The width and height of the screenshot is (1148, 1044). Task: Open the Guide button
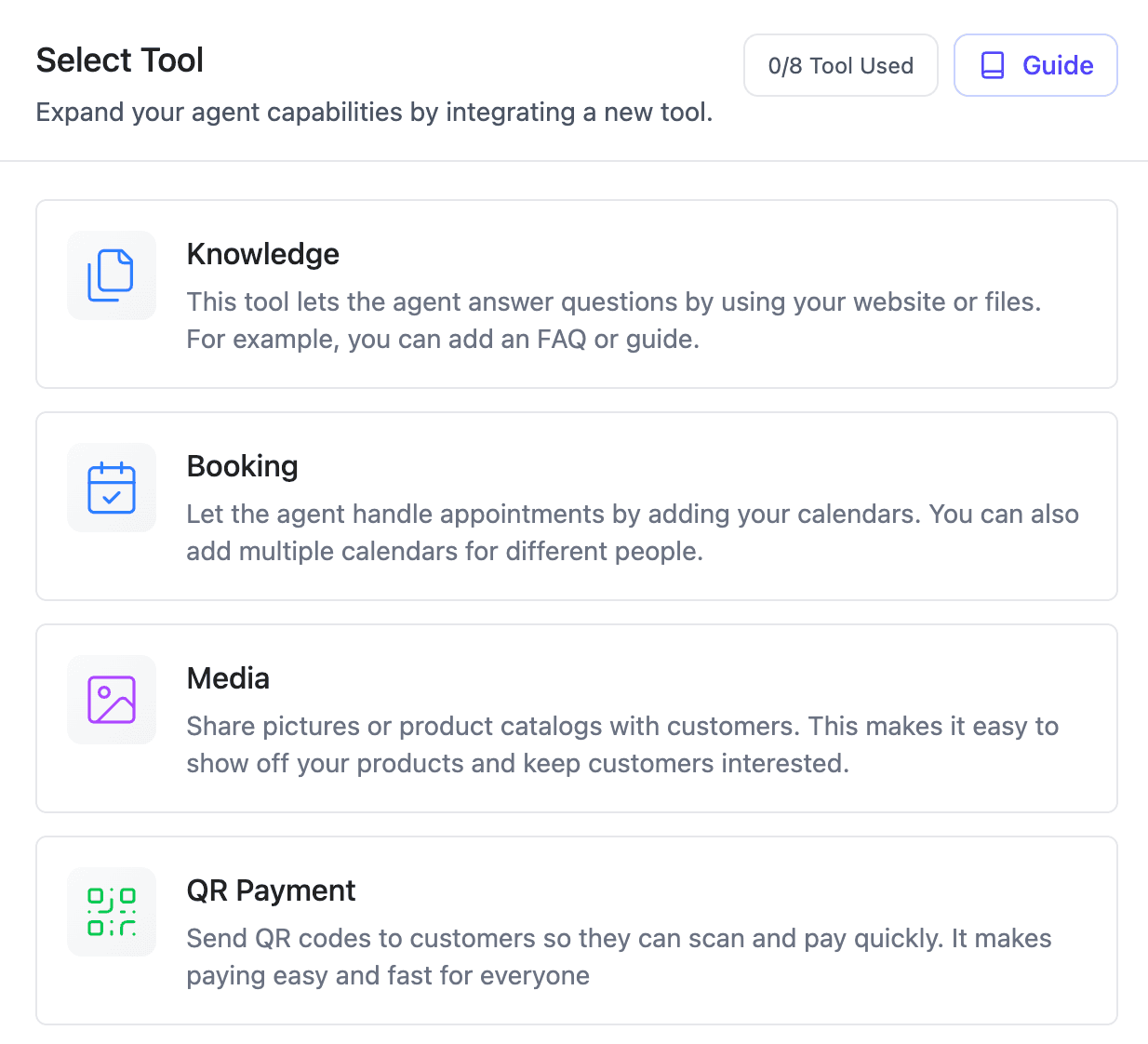pyautogui.click(x=1057, y=65)
